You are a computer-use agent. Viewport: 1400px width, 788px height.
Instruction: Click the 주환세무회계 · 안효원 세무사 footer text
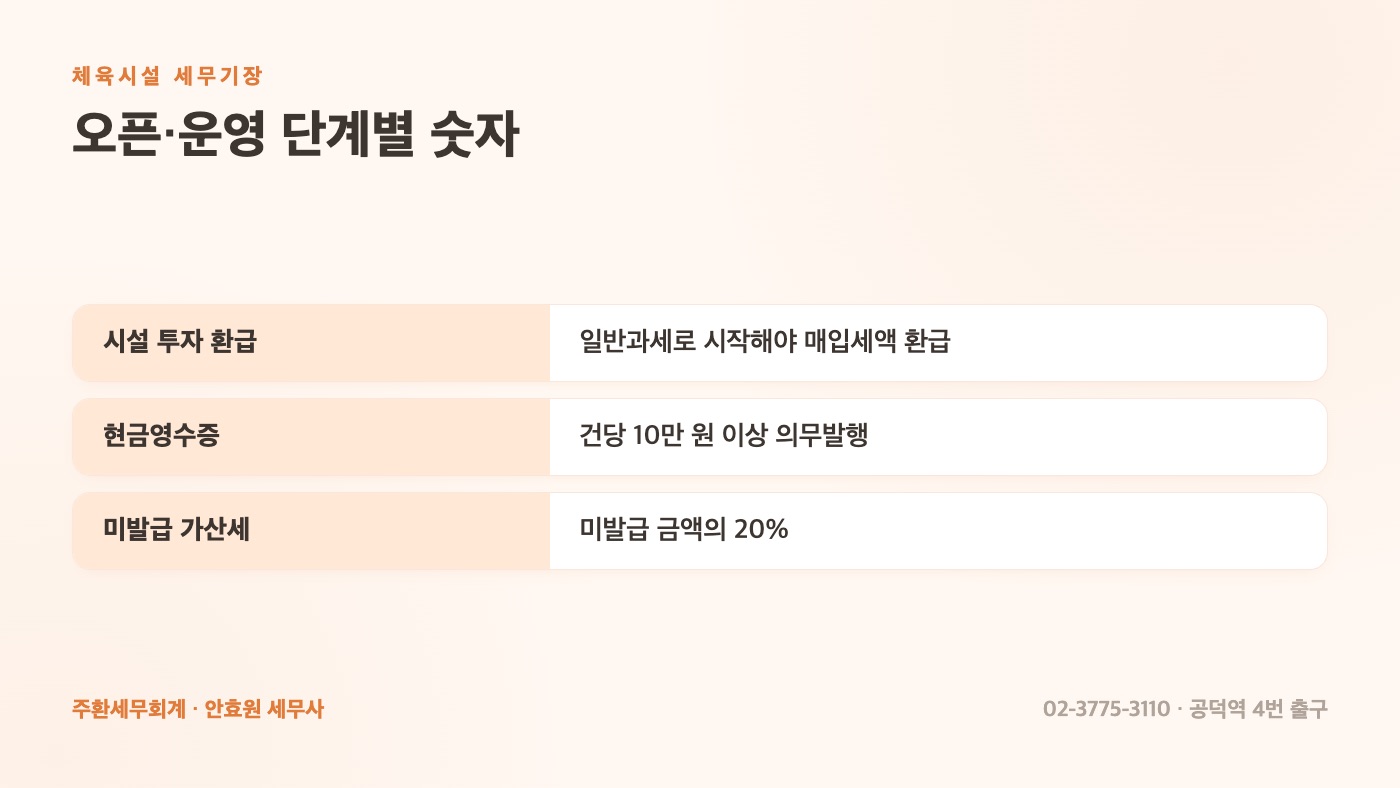[198, 709]
